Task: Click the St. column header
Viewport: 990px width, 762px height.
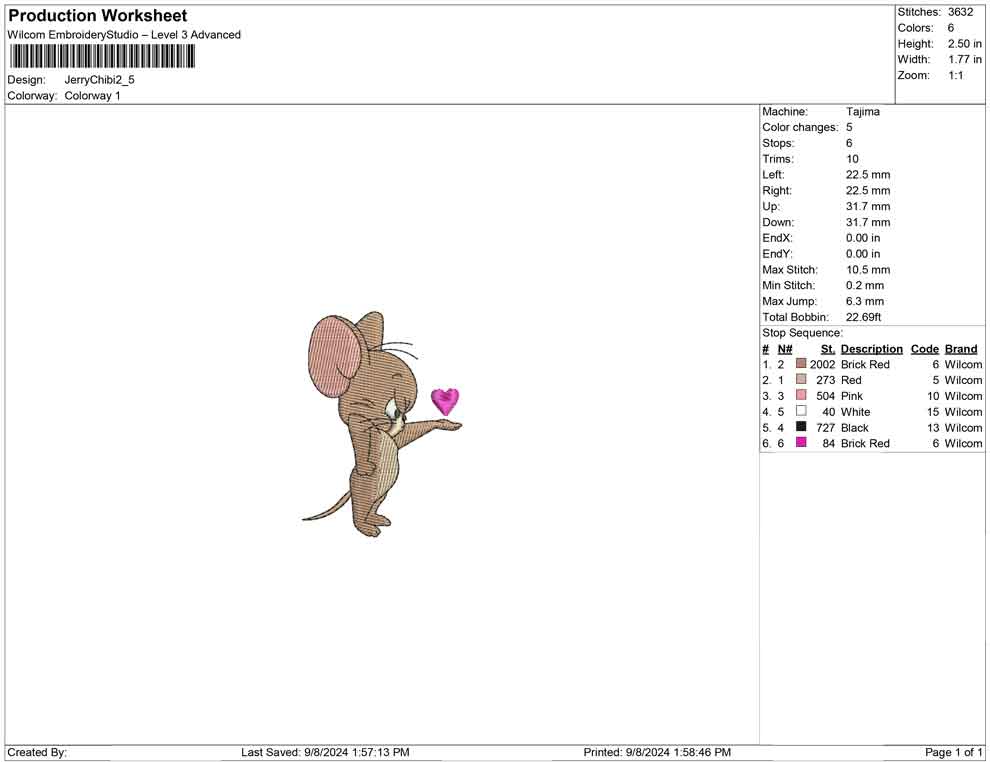Action: 828,348
